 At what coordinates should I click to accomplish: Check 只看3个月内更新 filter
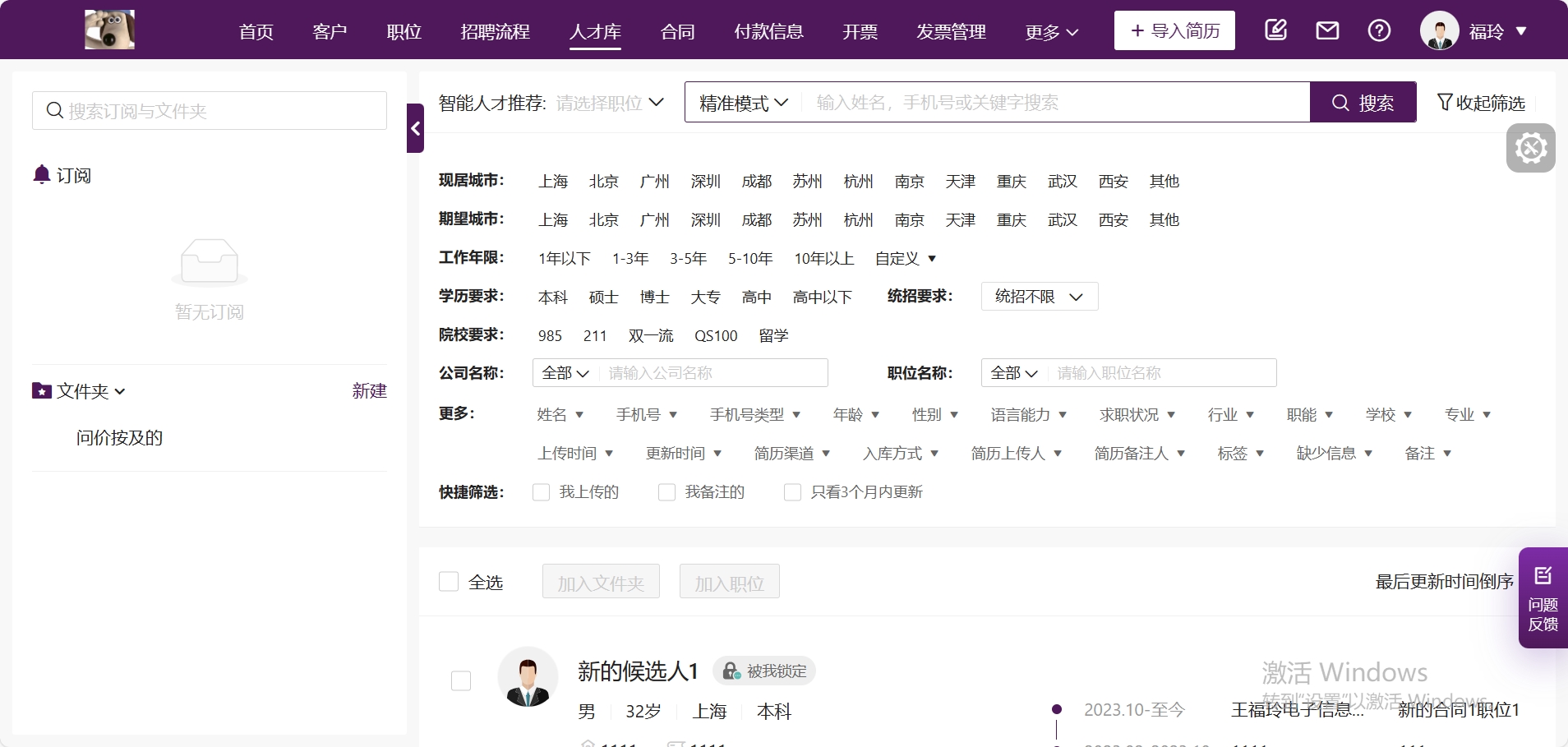(x=792, y=492)
